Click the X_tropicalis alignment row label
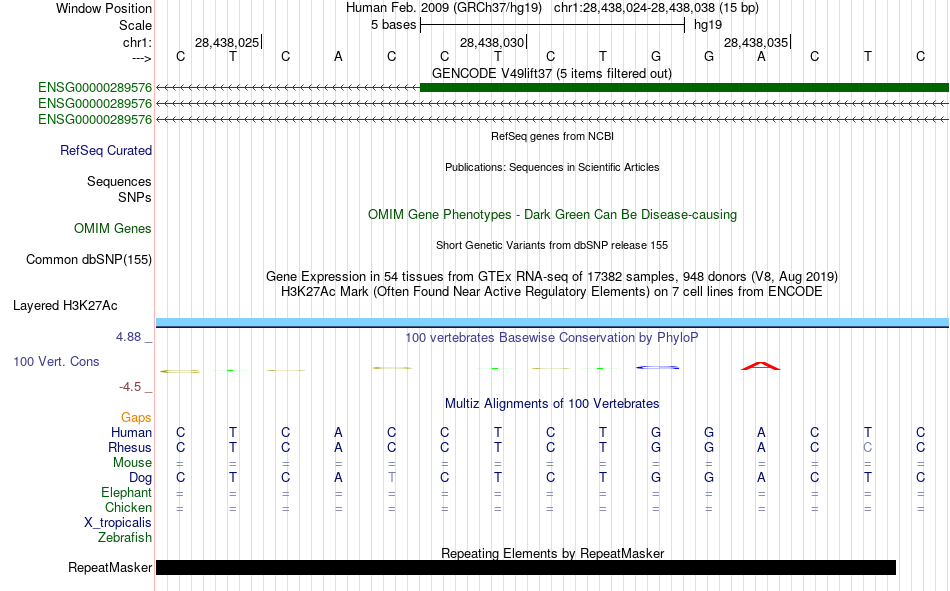This screenshot has width=950, height=591. 118,523
